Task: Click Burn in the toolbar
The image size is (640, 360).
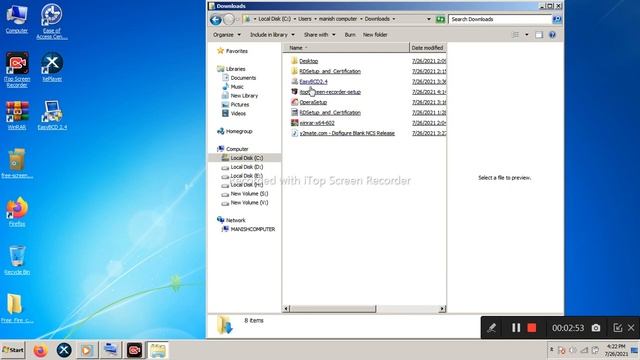Action: [x=350, y=35]
